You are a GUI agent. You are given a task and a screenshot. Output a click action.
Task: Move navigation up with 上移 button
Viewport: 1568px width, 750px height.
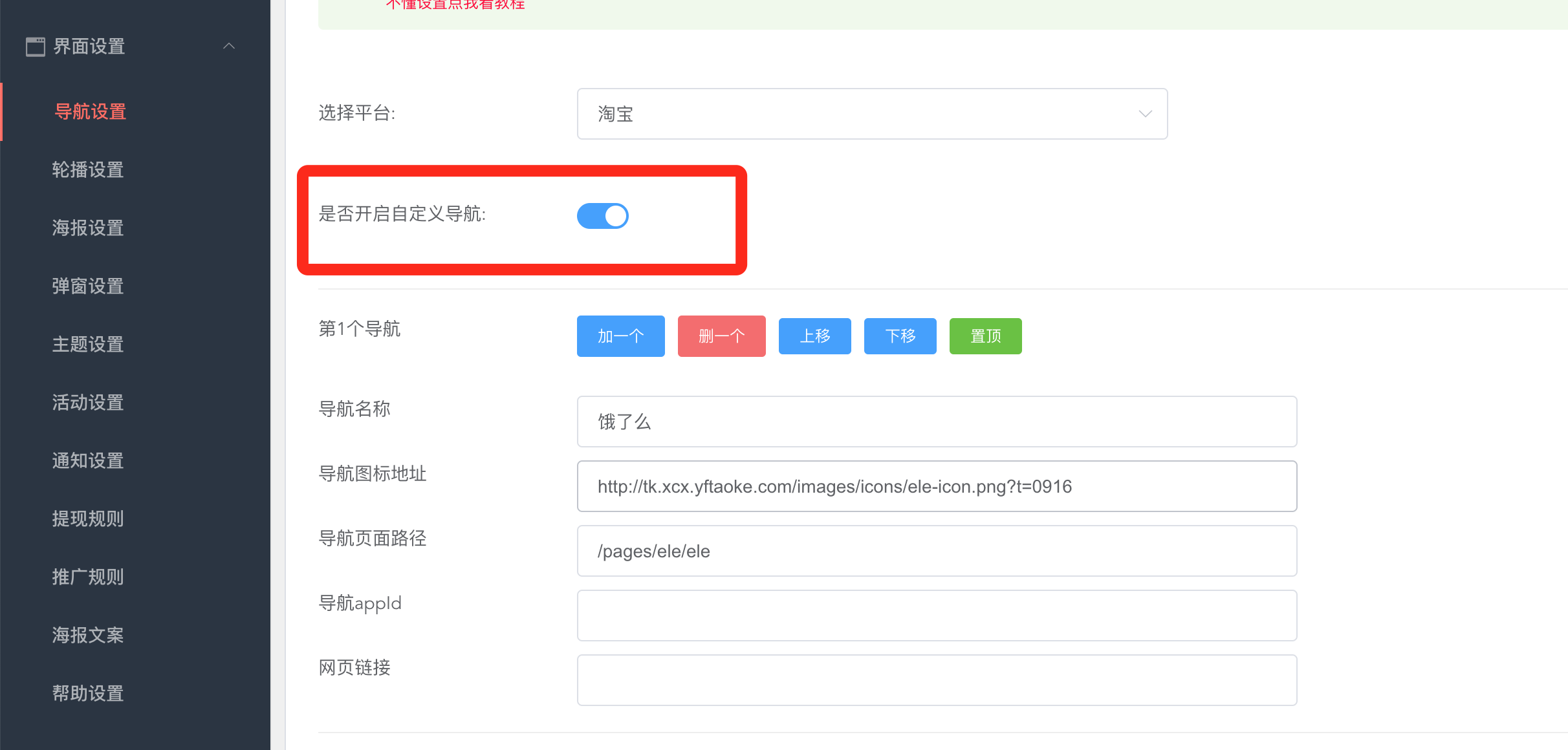[814, 336]
